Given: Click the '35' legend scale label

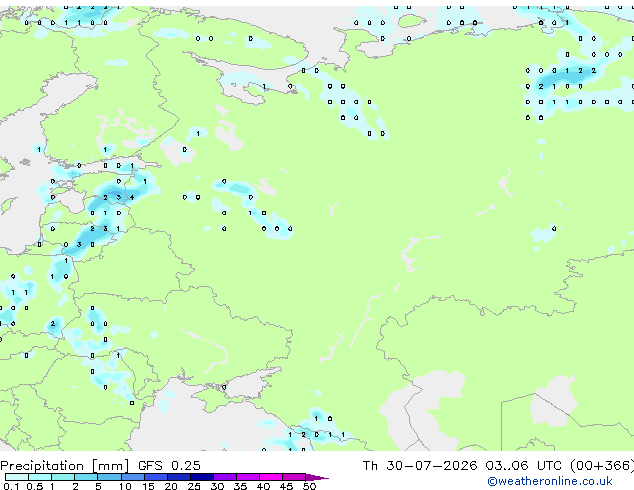Looking at the screenshot, I should (x=240, y=486).
